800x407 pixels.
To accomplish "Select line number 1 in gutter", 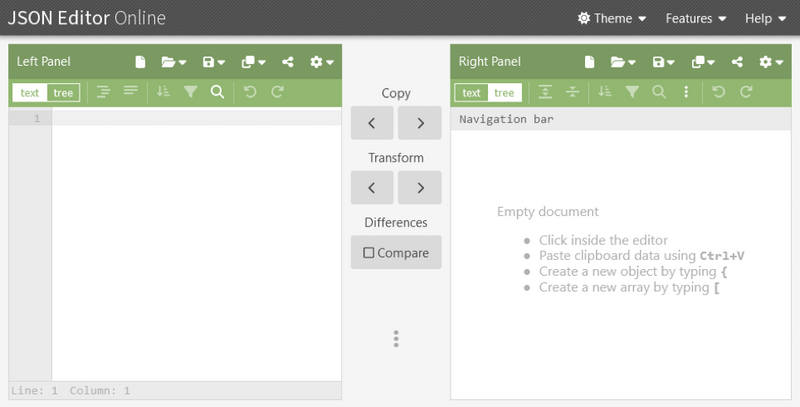I will [37, 119].
